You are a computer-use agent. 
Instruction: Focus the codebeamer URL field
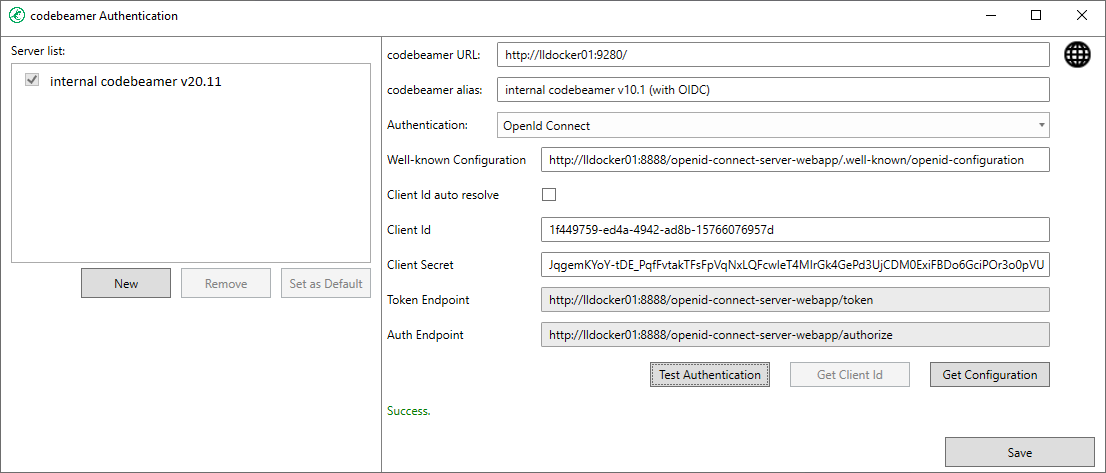point(773,55)
